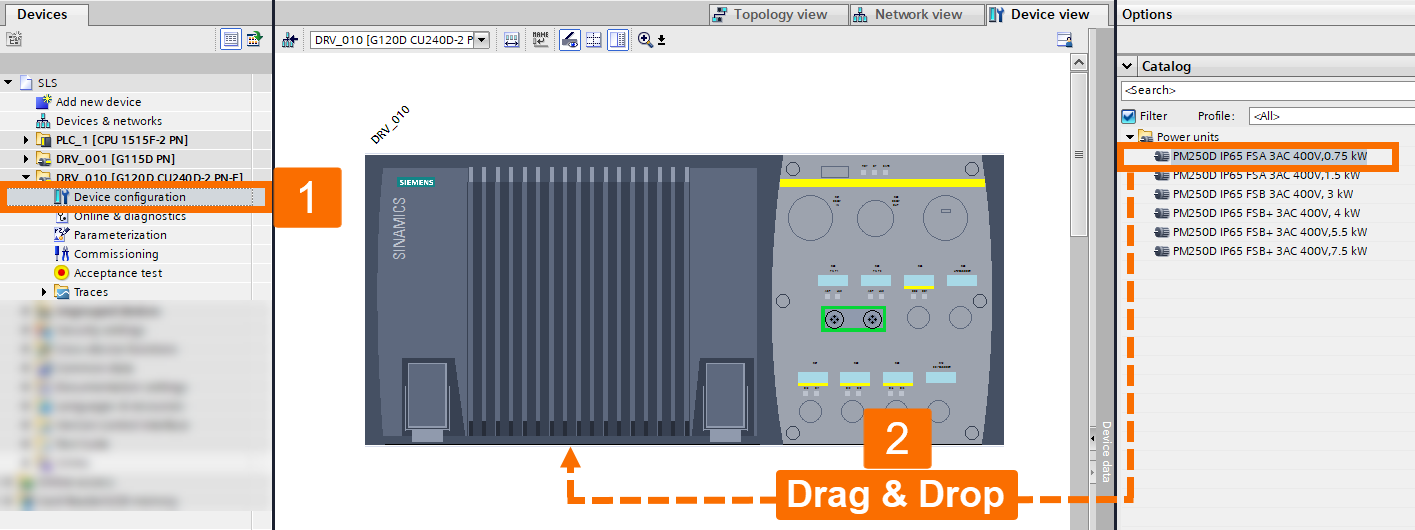The image size is (1415, 530).
Task: Click the Acceptance test yellow icon
Action: pyautogui.click(x=62, y=273)
